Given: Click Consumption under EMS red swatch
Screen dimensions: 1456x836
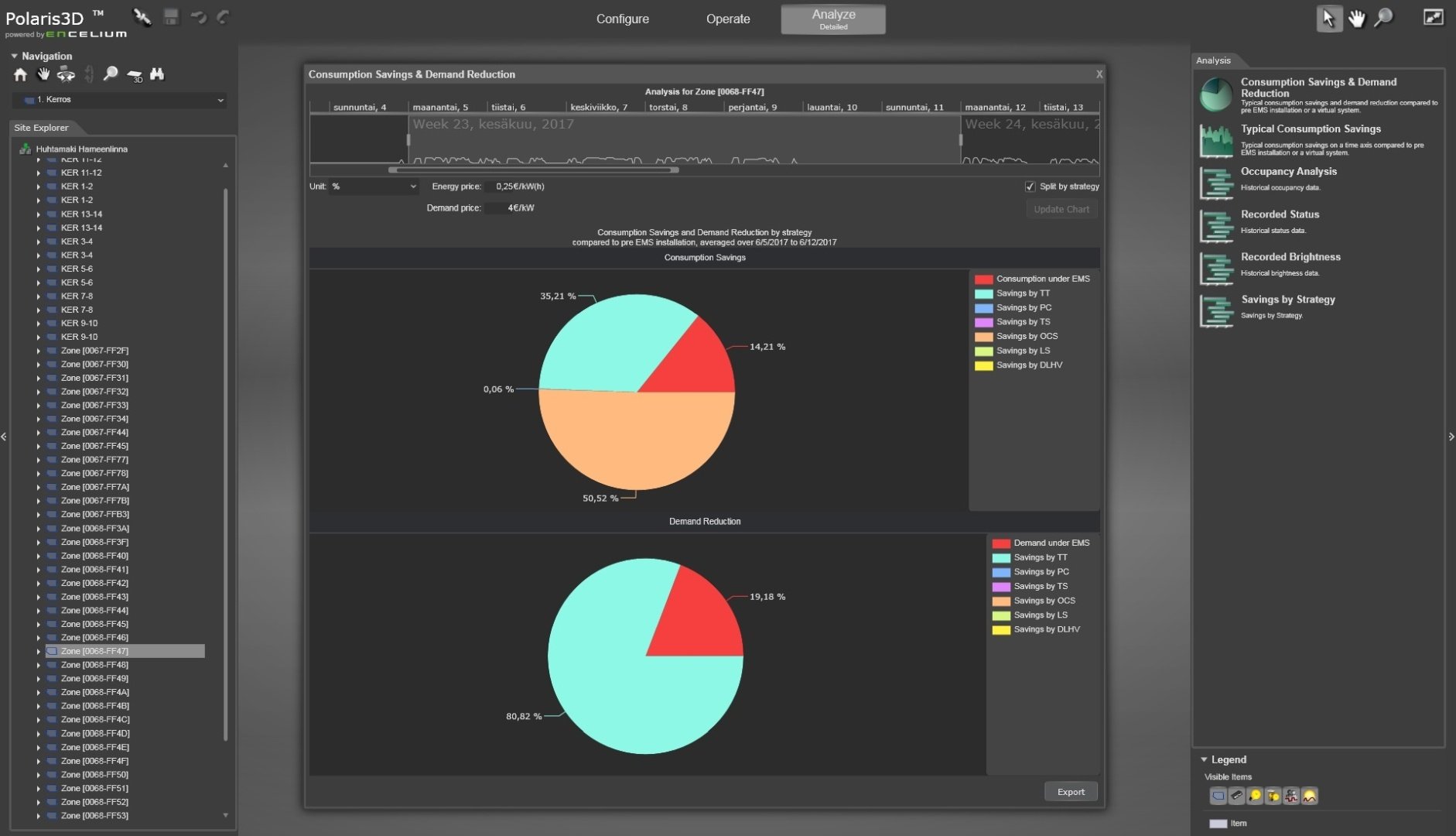Looking at the screenshot, I should point(983,279).
